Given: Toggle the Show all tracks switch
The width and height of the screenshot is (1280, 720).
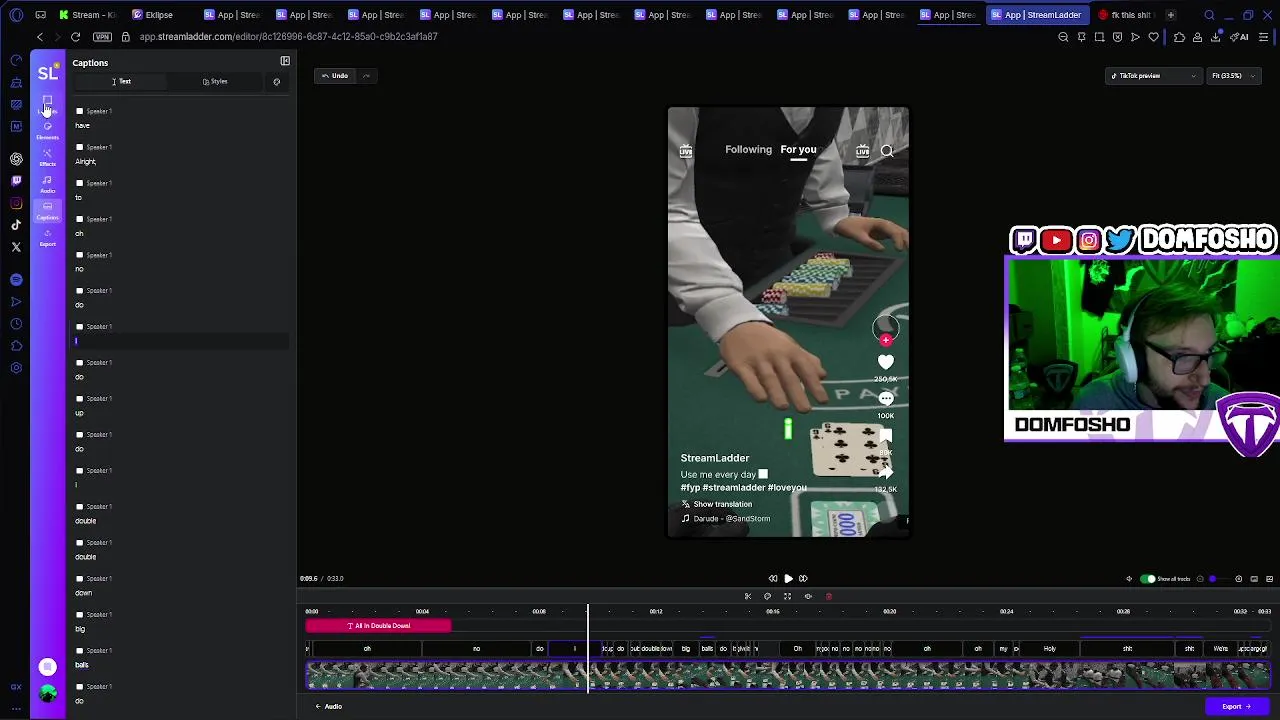Looking at the screenshot, I should click(1148, 579).
